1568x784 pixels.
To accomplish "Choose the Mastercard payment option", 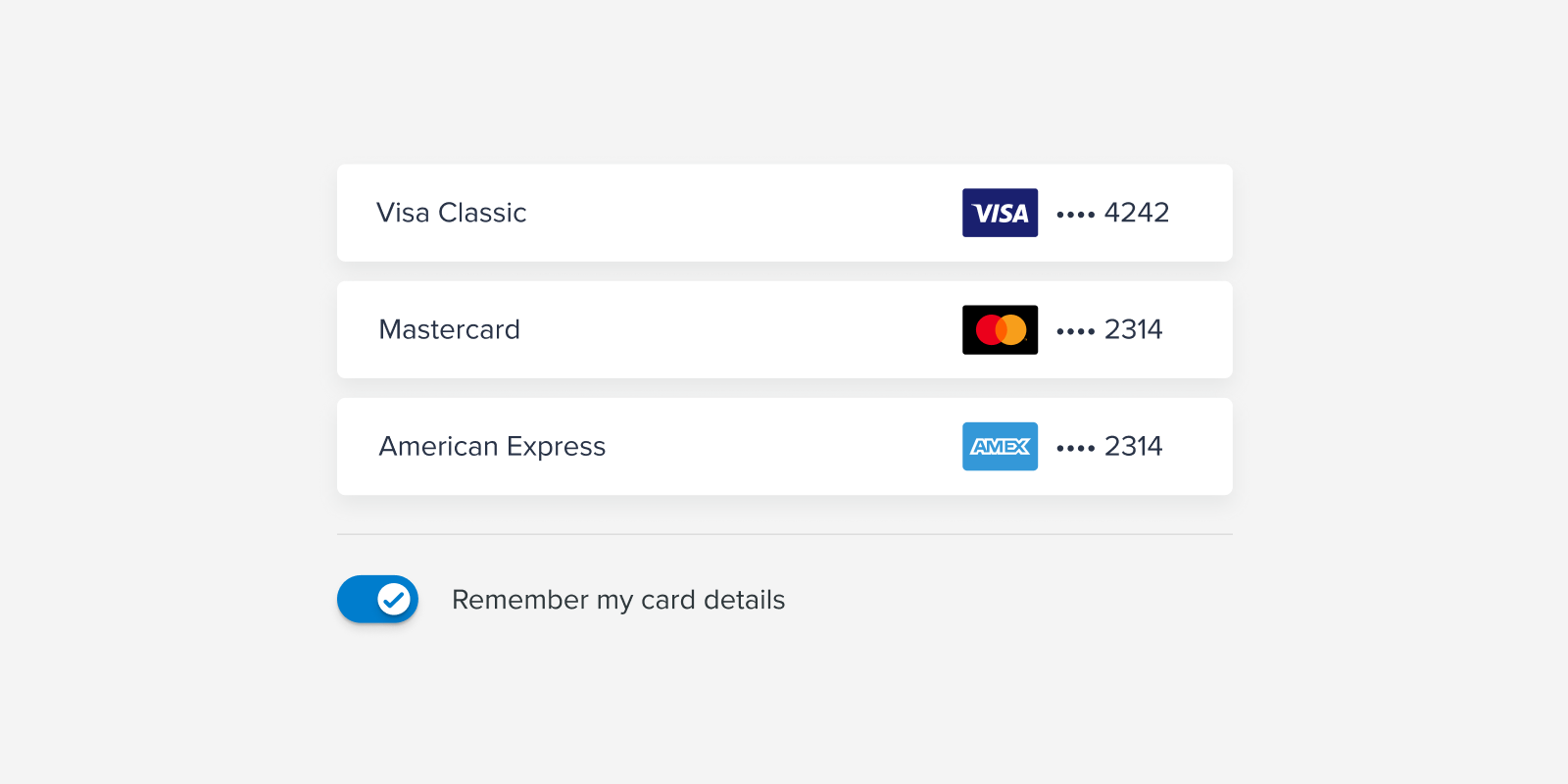I will 686,329.
